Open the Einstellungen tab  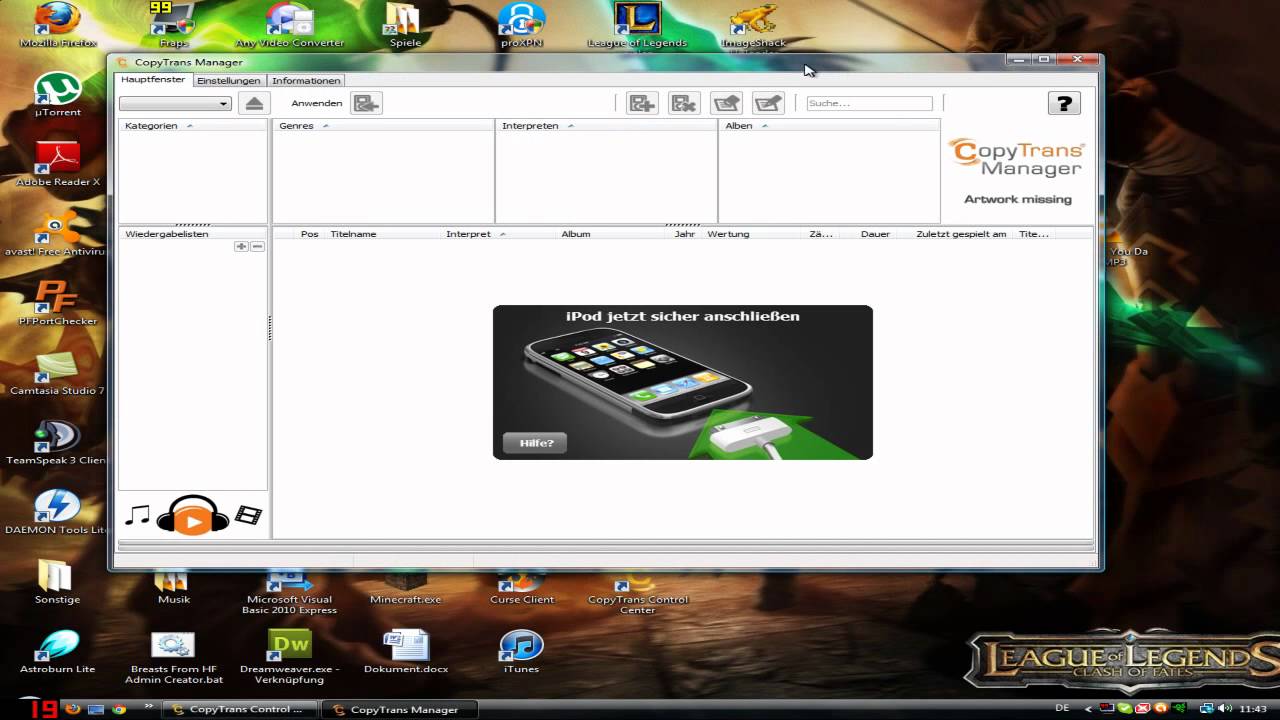(x=229, y=80)
